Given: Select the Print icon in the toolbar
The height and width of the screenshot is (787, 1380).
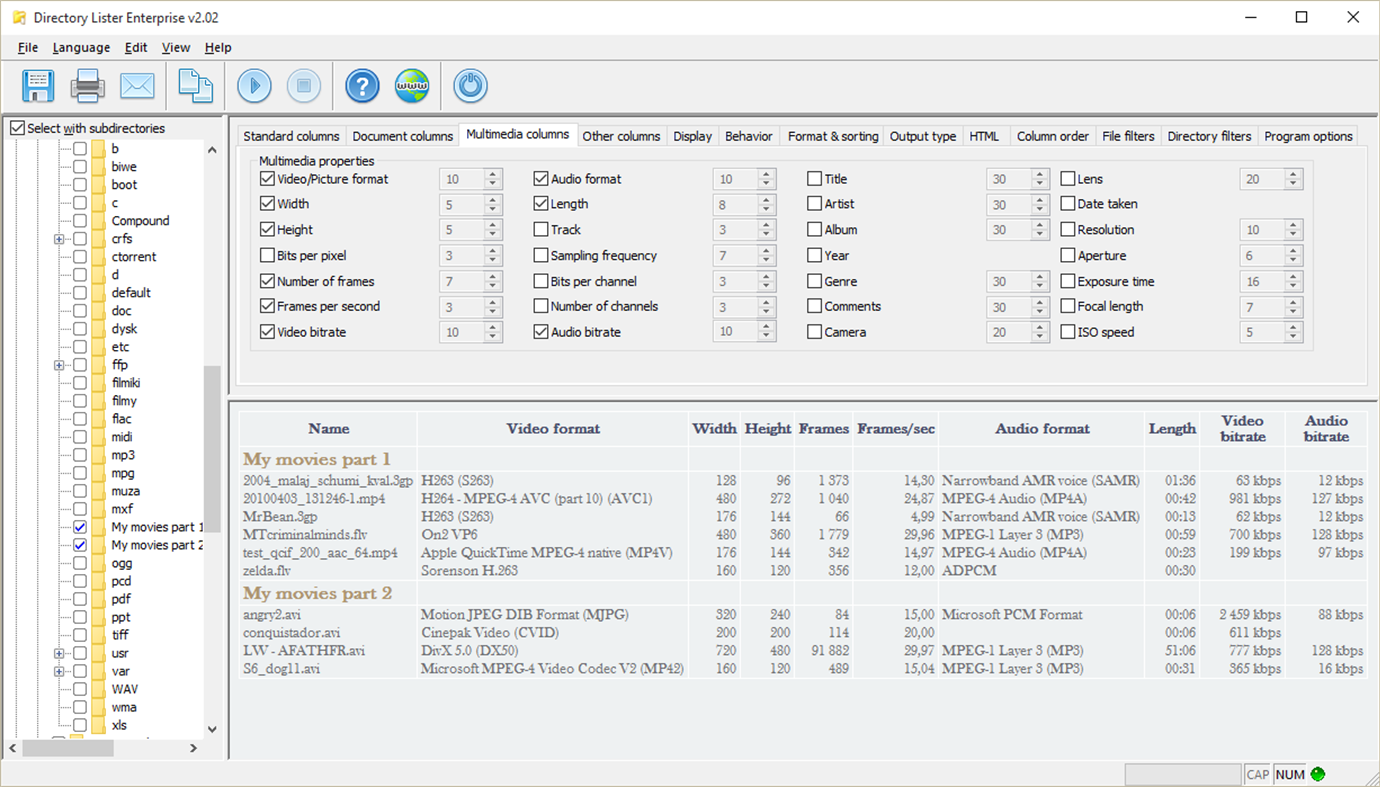Looking at the screenshot, I should point(87,86).
